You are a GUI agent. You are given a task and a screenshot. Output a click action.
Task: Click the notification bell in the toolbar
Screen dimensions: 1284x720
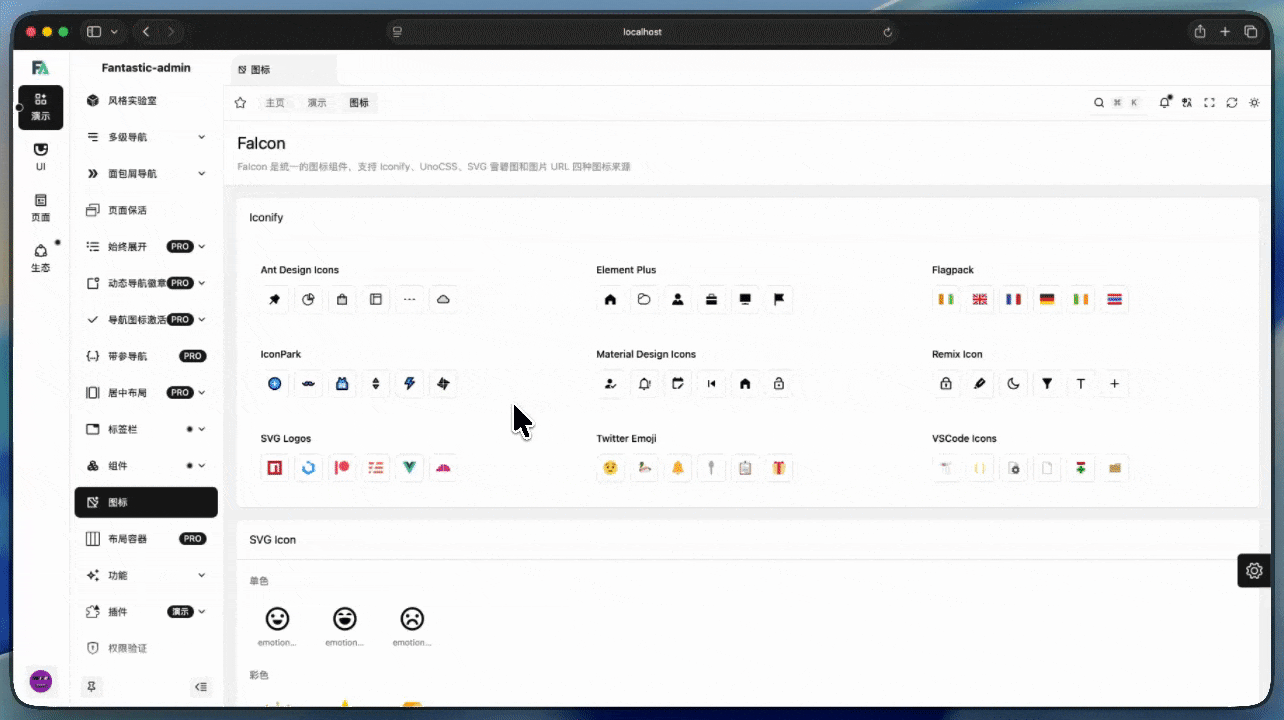[x=1164, y=103]
